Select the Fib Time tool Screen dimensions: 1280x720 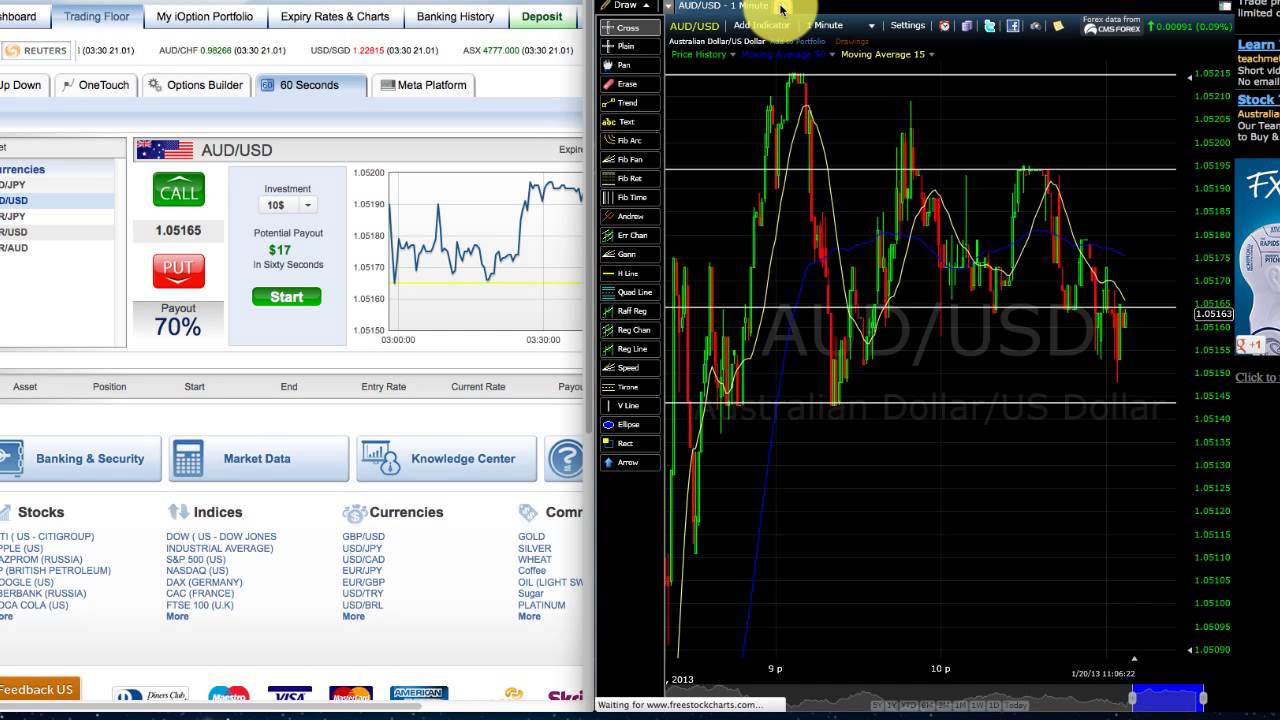click(x=629, y=198)
